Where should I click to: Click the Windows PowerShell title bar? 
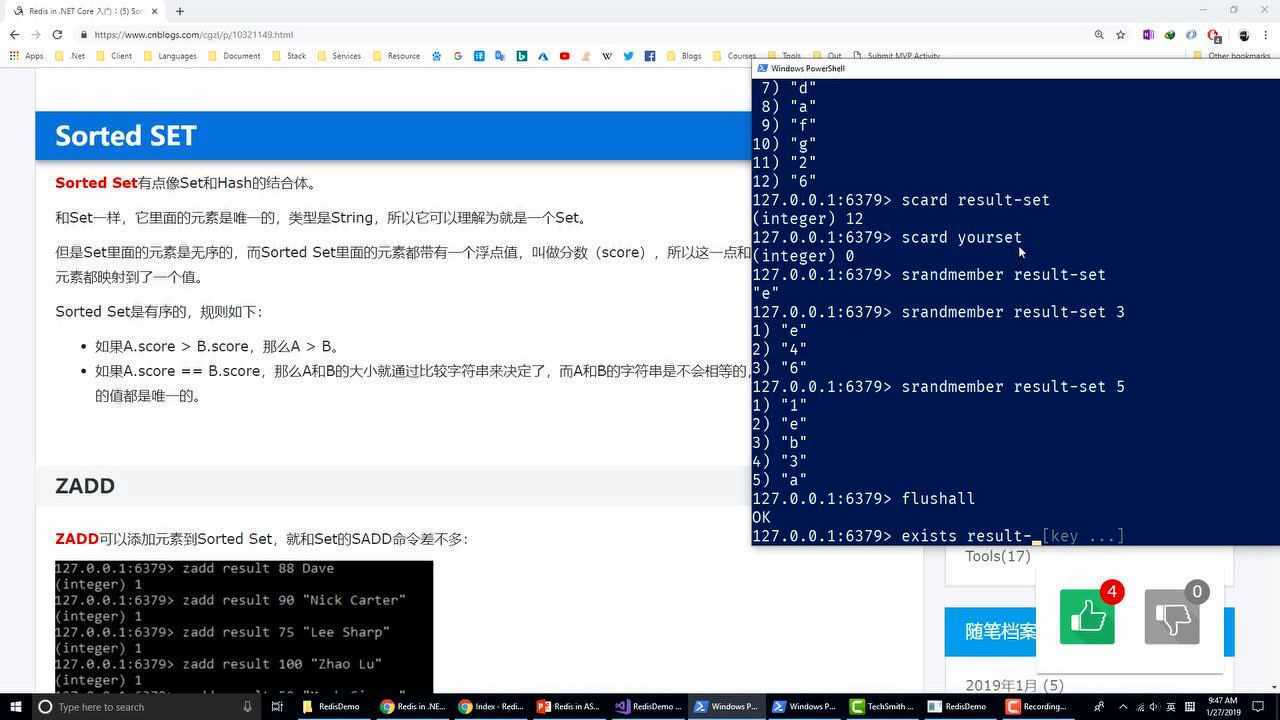coord(1015,68)
